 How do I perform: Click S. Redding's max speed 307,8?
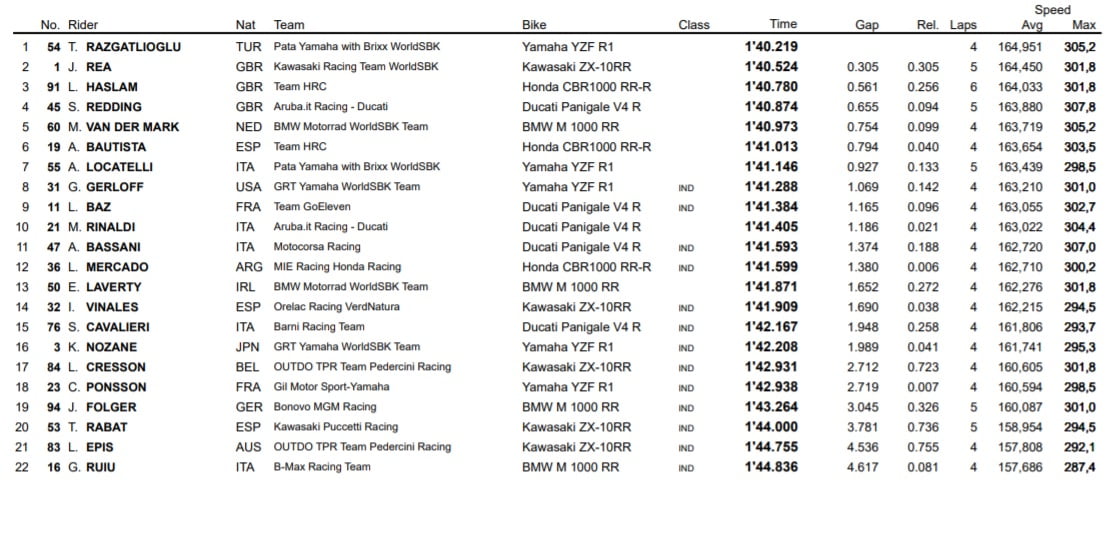pyautogui.click(x=1079, y=107)
